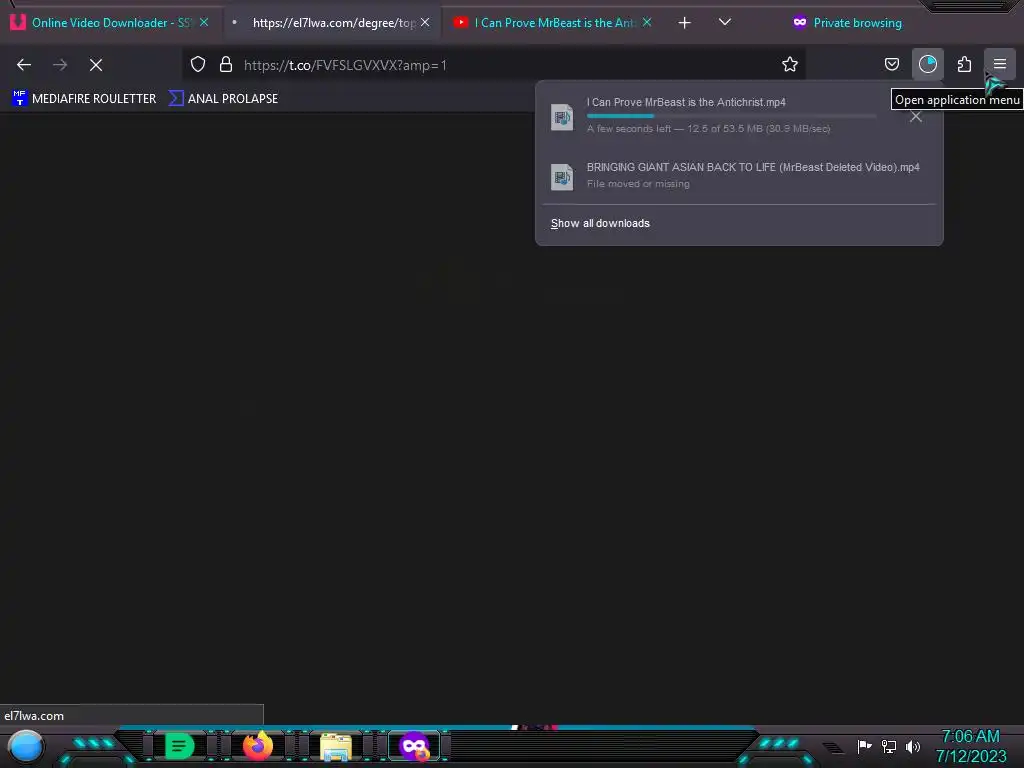Open File Explorer from taskbar
Viewport: 1024px width, 768px height.
tap(336, 747)
